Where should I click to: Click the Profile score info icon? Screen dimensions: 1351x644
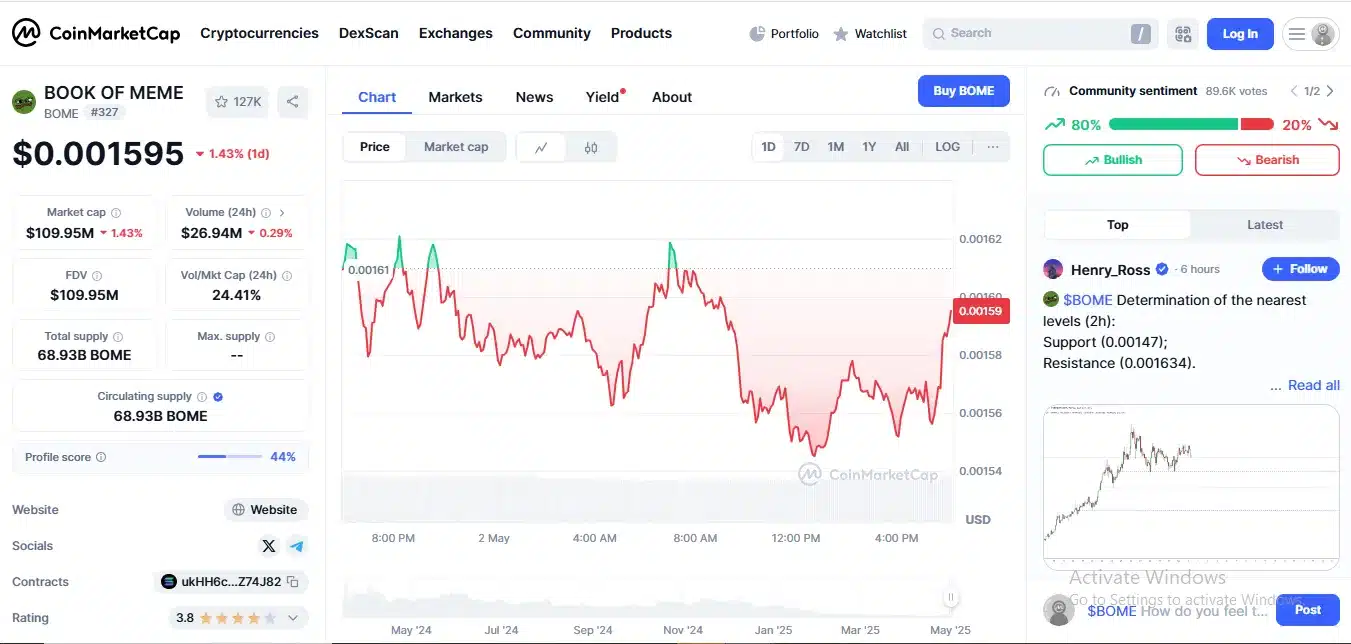click(x=101, y=457)
